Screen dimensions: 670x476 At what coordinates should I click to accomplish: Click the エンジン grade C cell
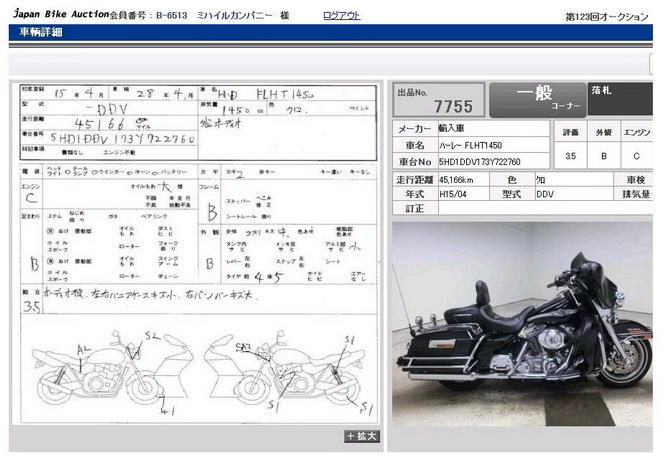(x=637, y=156)
